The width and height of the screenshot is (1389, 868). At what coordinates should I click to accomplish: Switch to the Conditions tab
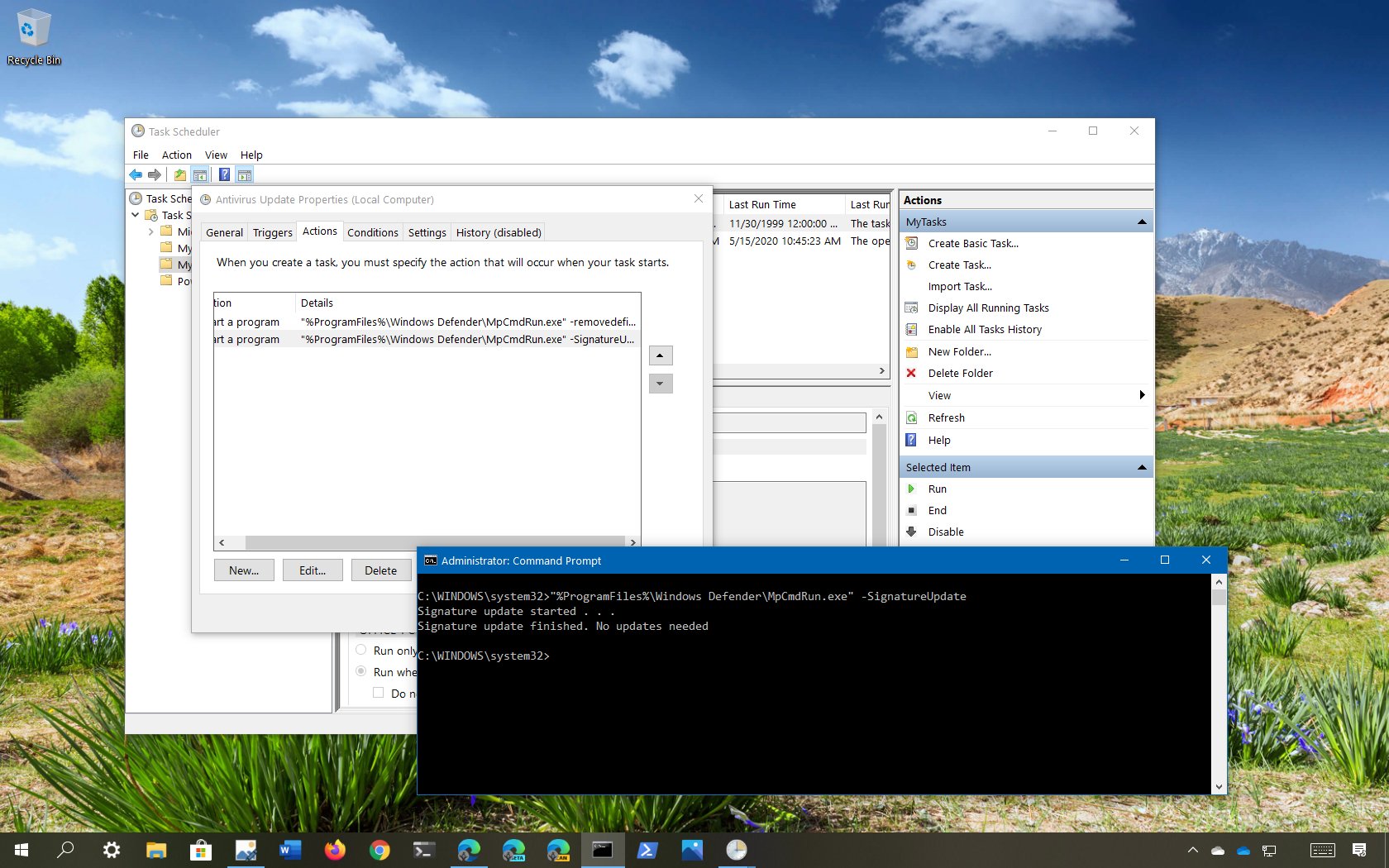coord(372,232)
